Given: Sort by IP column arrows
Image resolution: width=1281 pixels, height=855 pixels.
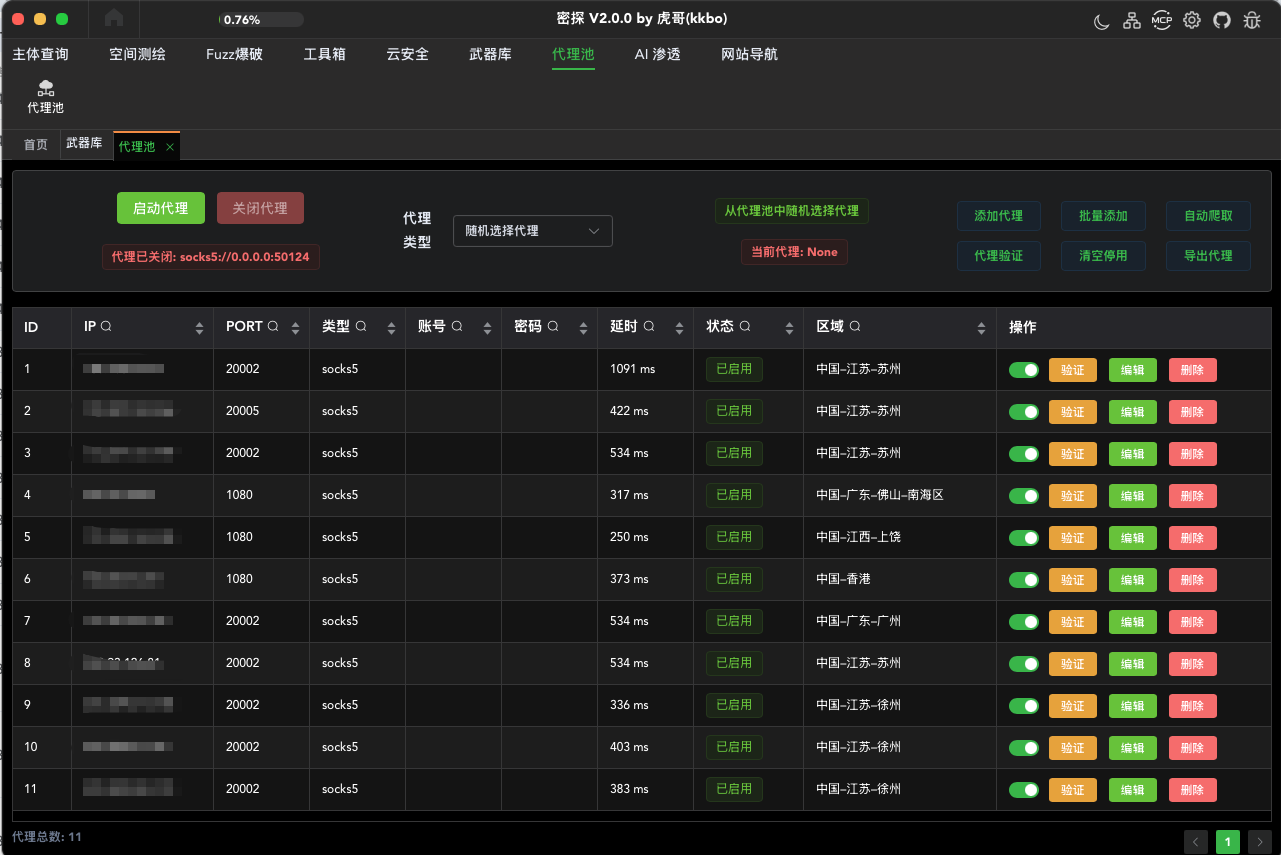Looking at the screenshot, I should point(199,328).
